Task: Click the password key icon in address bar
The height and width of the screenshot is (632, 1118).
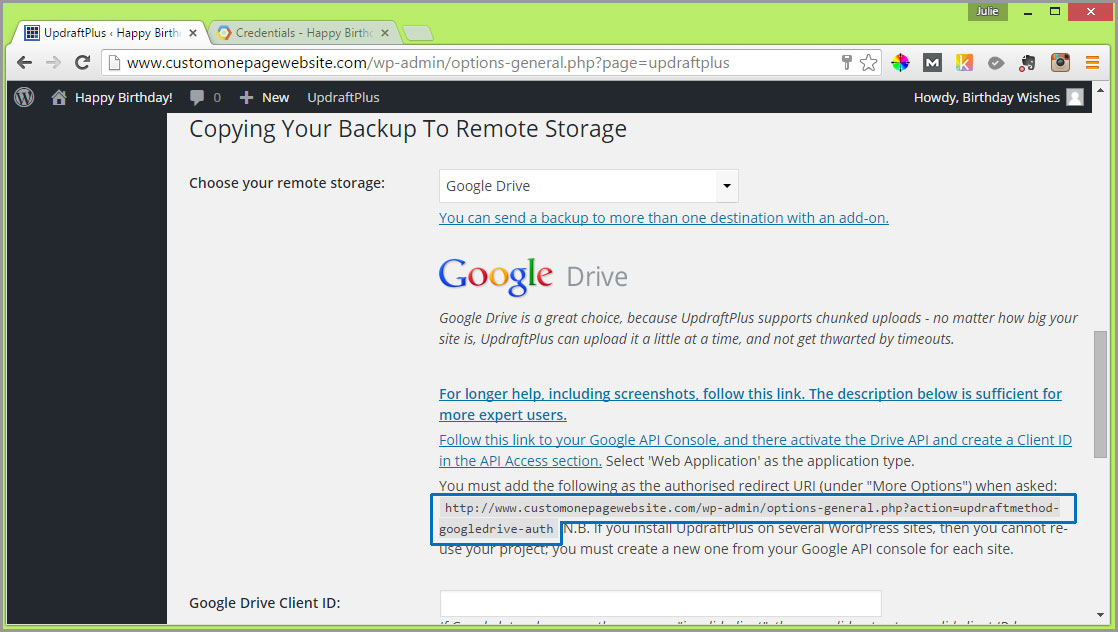Action: pyautogui.click(x=846, y=63)
